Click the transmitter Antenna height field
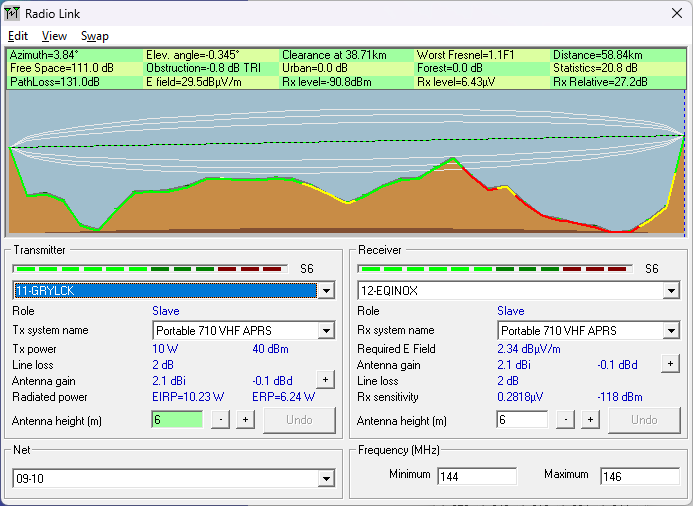Screen dimensions: 693x506 pyautogui.click(x=177, y=420)
